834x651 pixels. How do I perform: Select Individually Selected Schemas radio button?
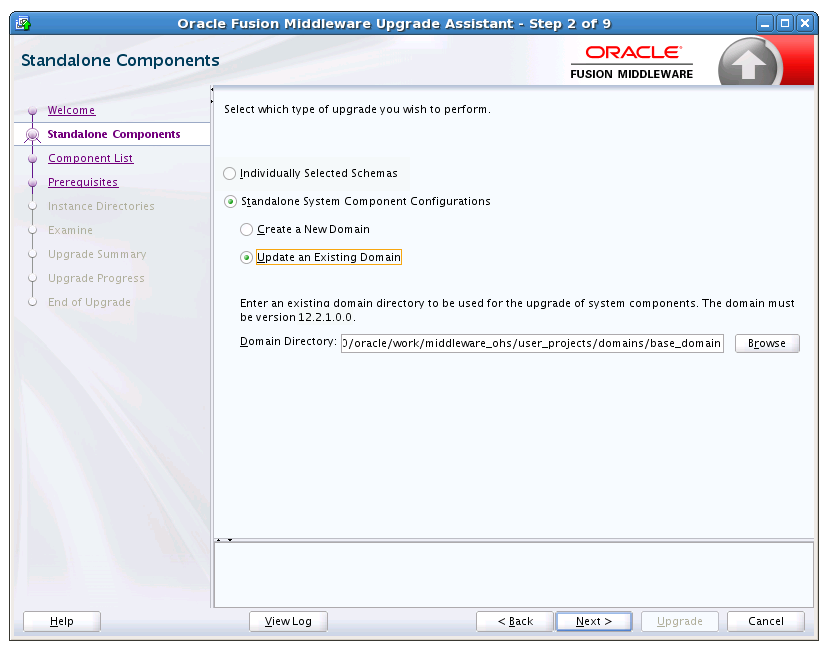click(229, 173)
